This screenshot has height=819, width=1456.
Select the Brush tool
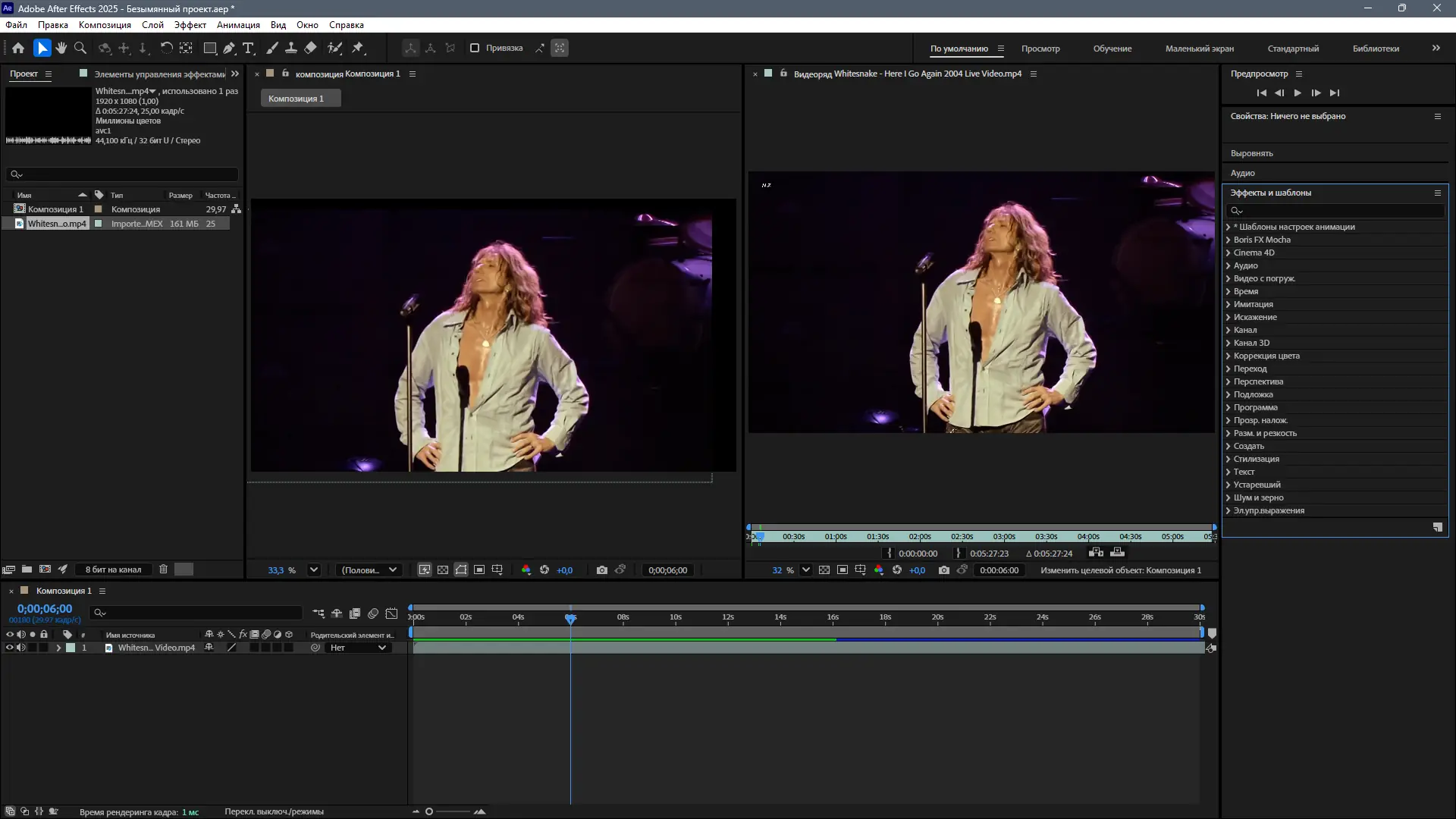click(x=271, y=48)
